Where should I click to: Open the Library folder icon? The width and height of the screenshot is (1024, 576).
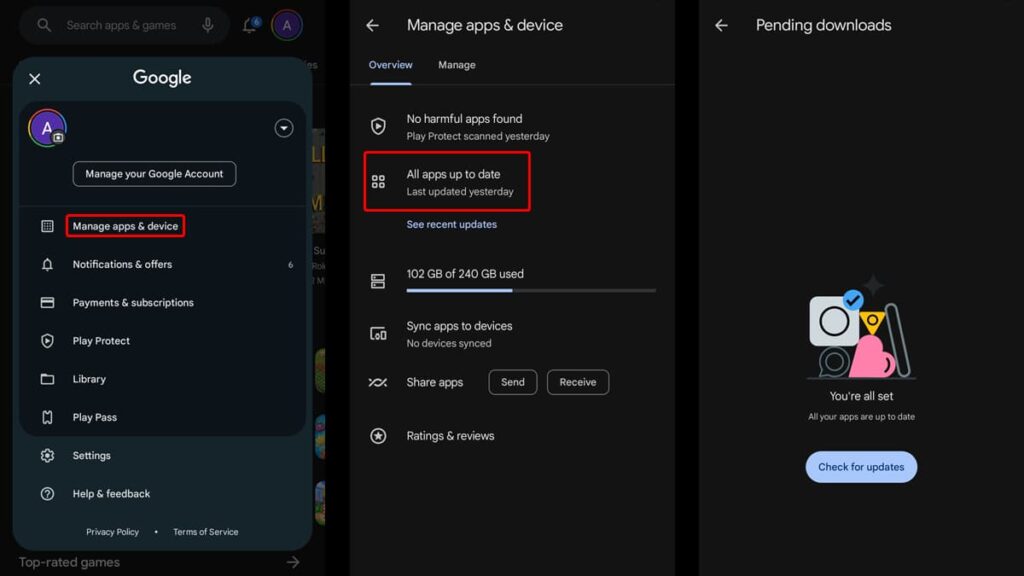click(47, 379)
